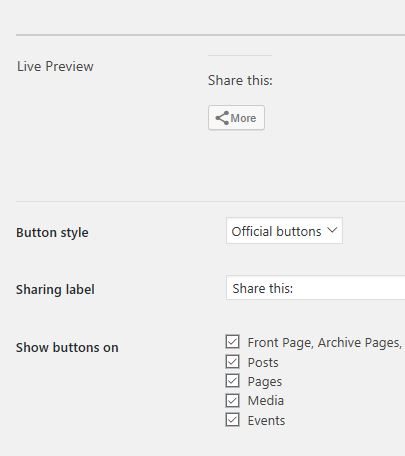
Task: Click the Sharing label setting heading
Action: (55, 289)
